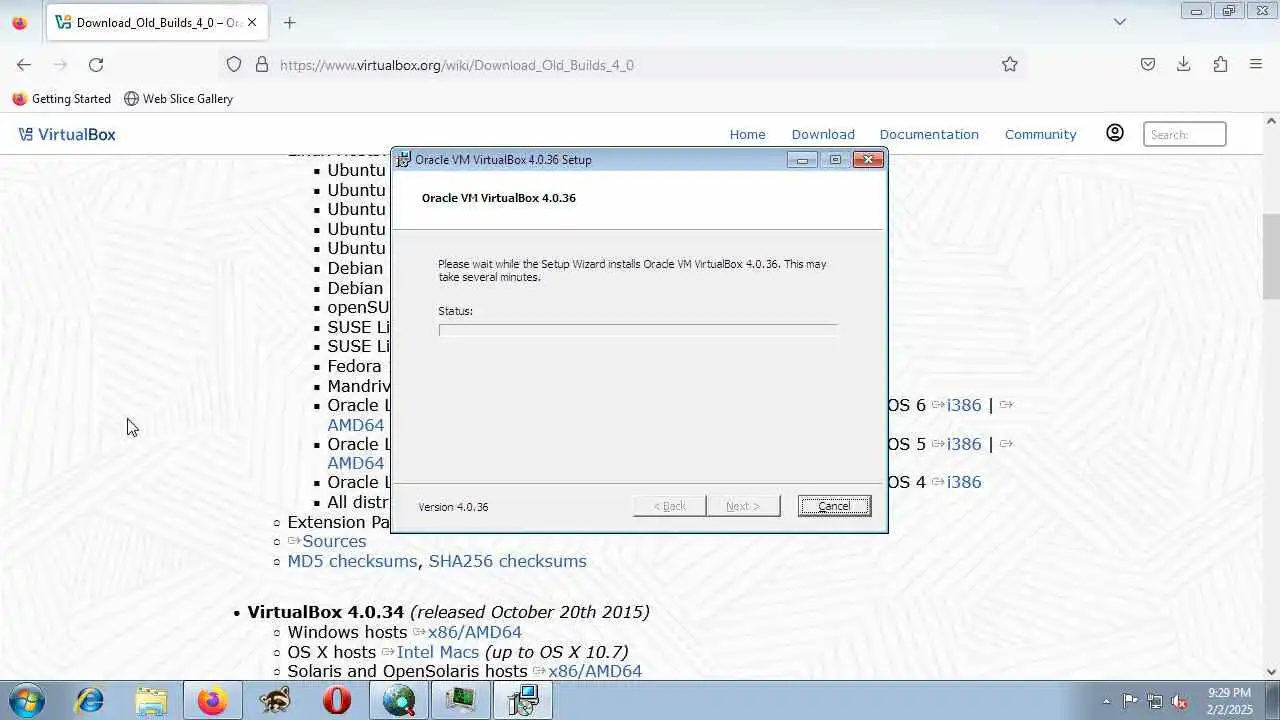The width and height of the screenshot is (1280, 720).
Task: Open the Intel Macs link
Action: (x=438, y=652)
